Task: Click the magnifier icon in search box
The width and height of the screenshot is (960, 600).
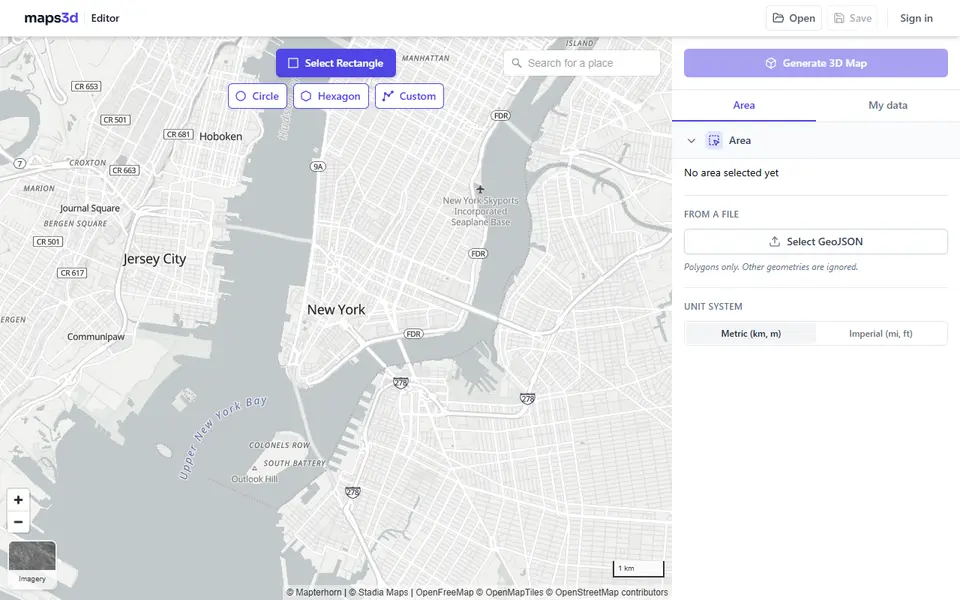Action: click(517, 63)
